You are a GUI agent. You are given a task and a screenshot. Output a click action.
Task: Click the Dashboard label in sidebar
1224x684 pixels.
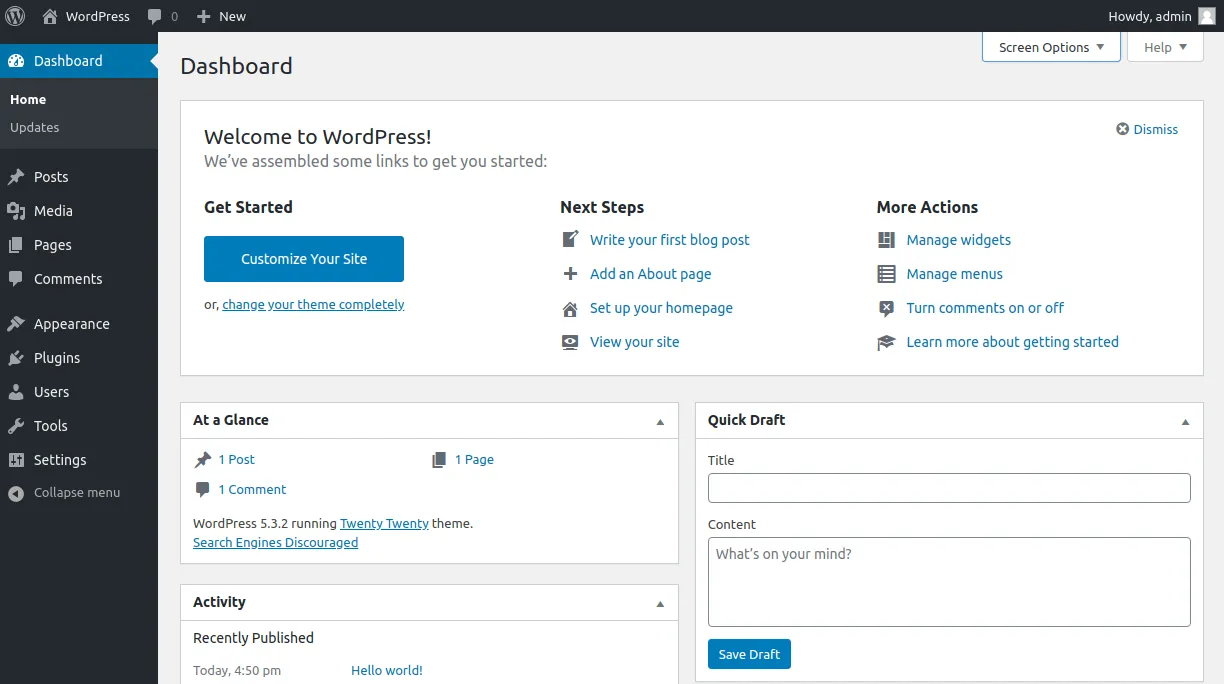coord(68,61)
